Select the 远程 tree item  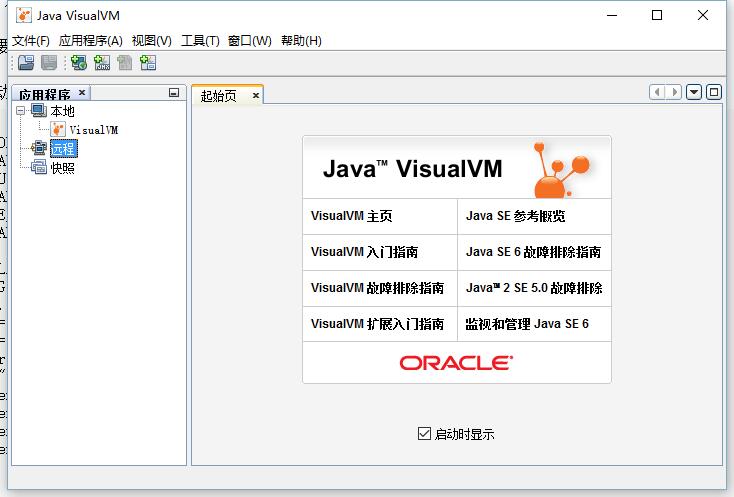click(x=63, y=148)
